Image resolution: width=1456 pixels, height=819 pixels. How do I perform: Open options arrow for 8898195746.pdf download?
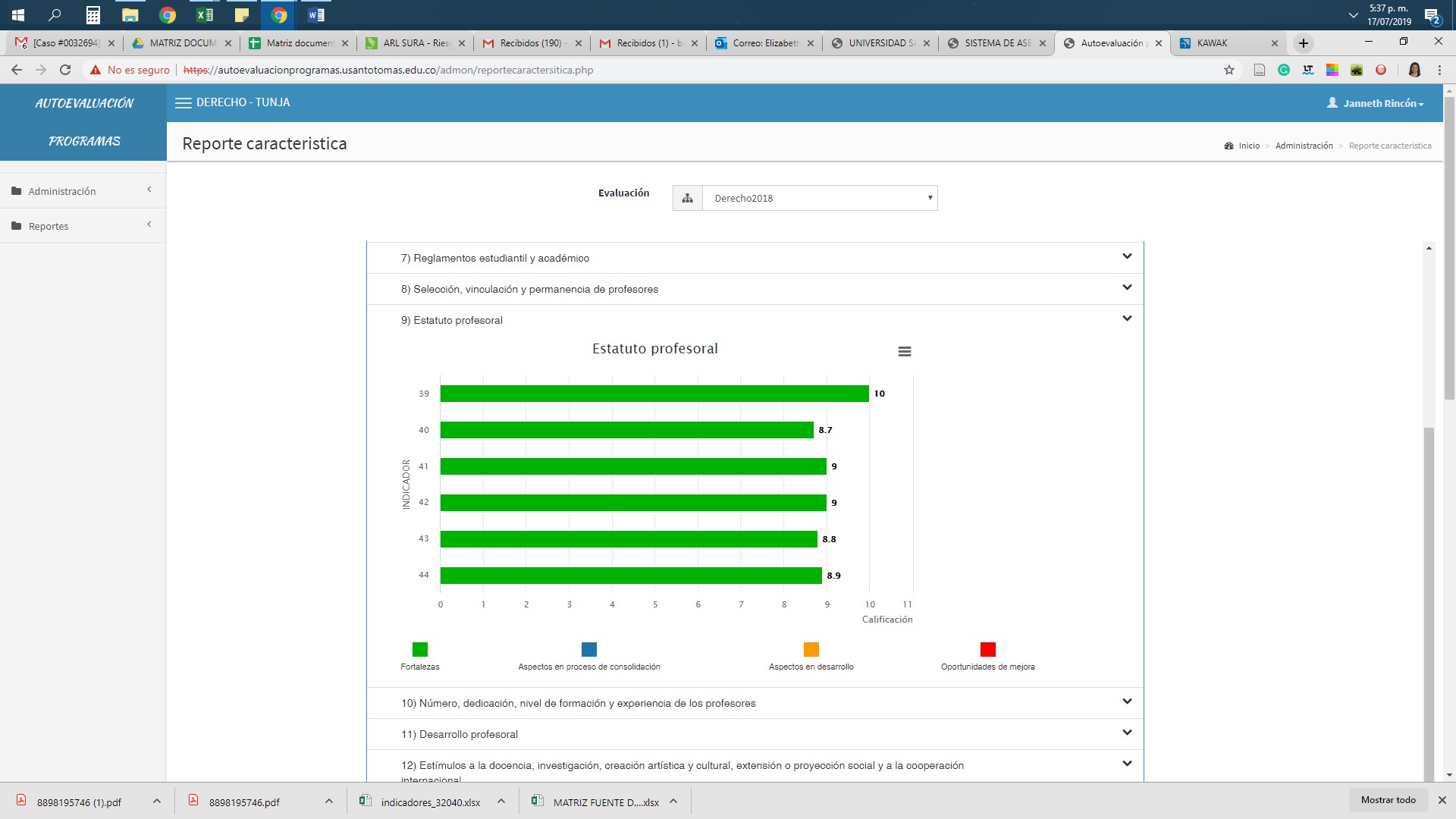pos(329,801)
